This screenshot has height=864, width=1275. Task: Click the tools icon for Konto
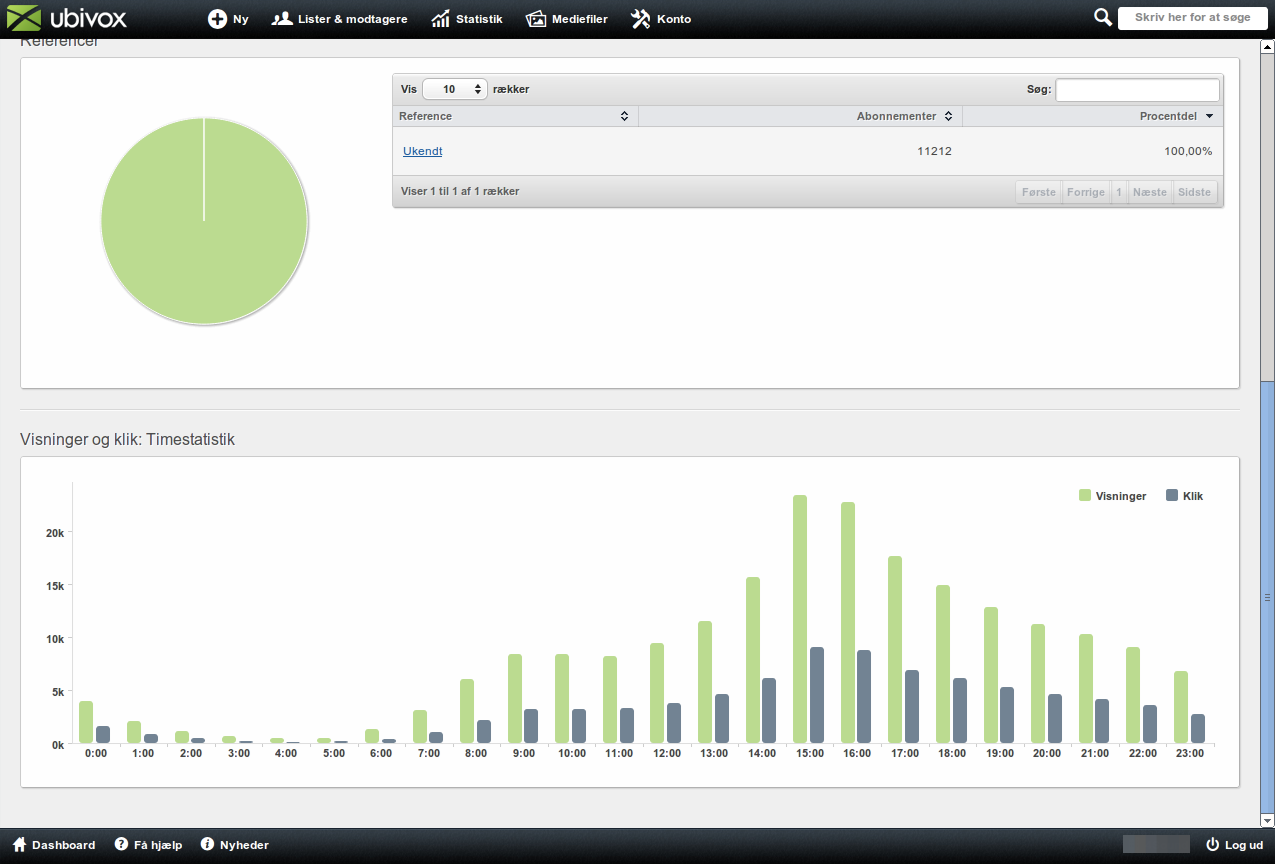641,19
